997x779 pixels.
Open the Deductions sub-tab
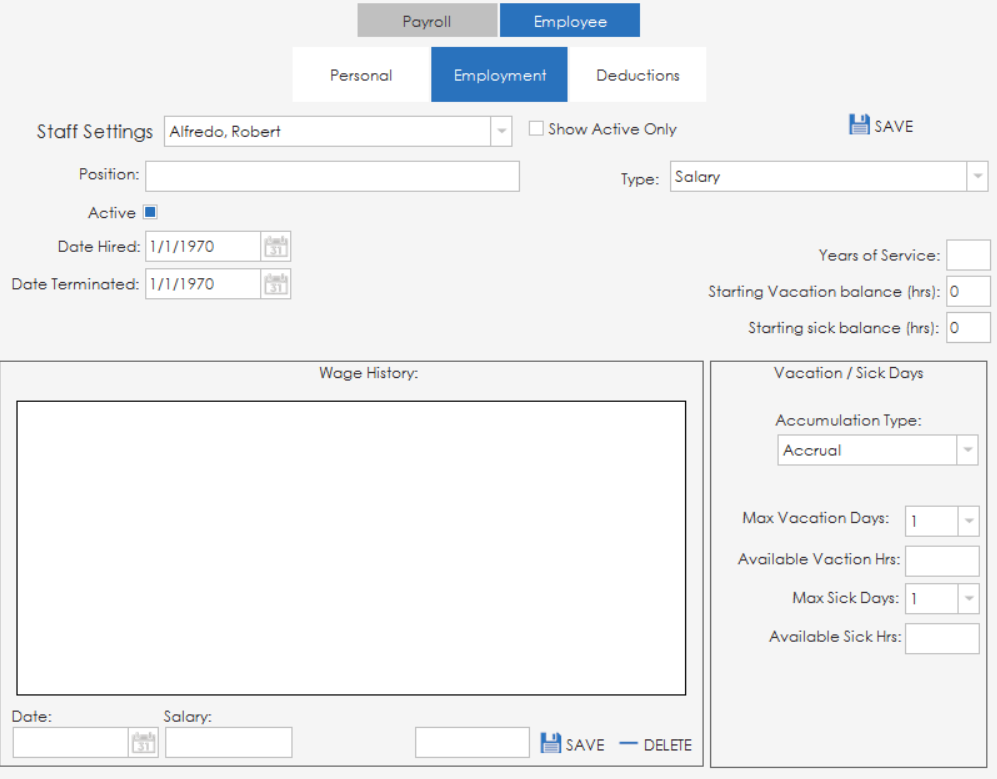[x=637, y=74]
